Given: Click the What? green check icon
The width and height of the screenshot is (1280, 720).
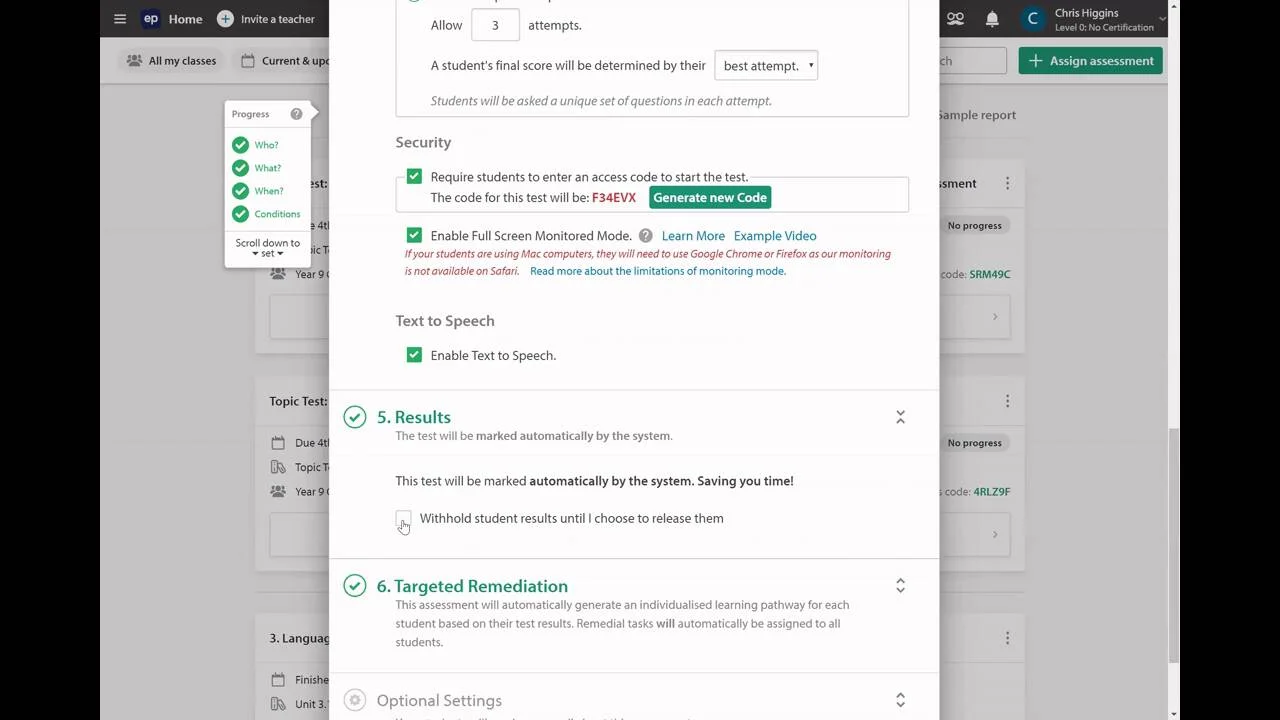Looking at the screenshot, I should coord(240,168).
